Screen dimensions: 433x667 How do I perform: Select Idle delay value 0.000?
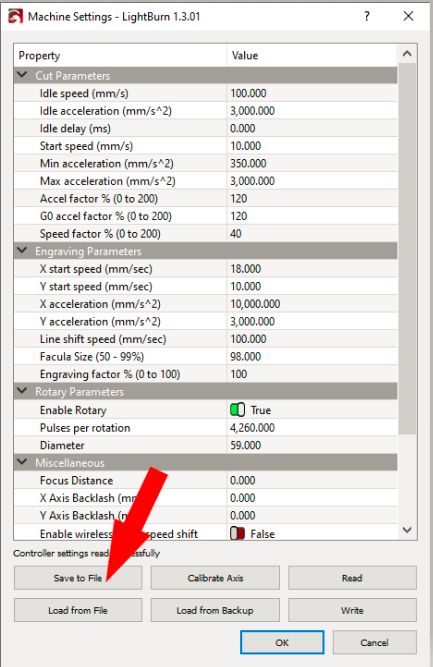point(312,128)
